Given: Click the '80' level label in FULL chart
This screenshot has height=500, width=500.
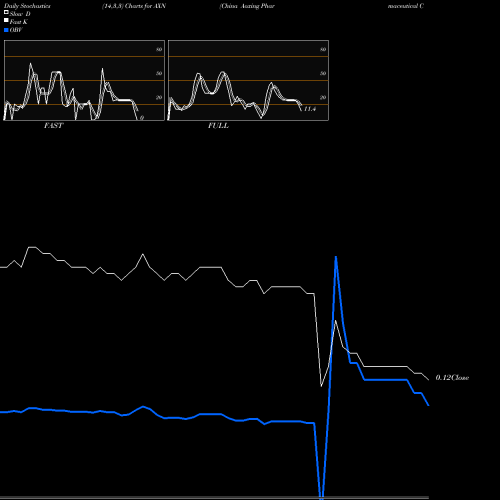Looking at the screenshot, I should coord(323,50).
